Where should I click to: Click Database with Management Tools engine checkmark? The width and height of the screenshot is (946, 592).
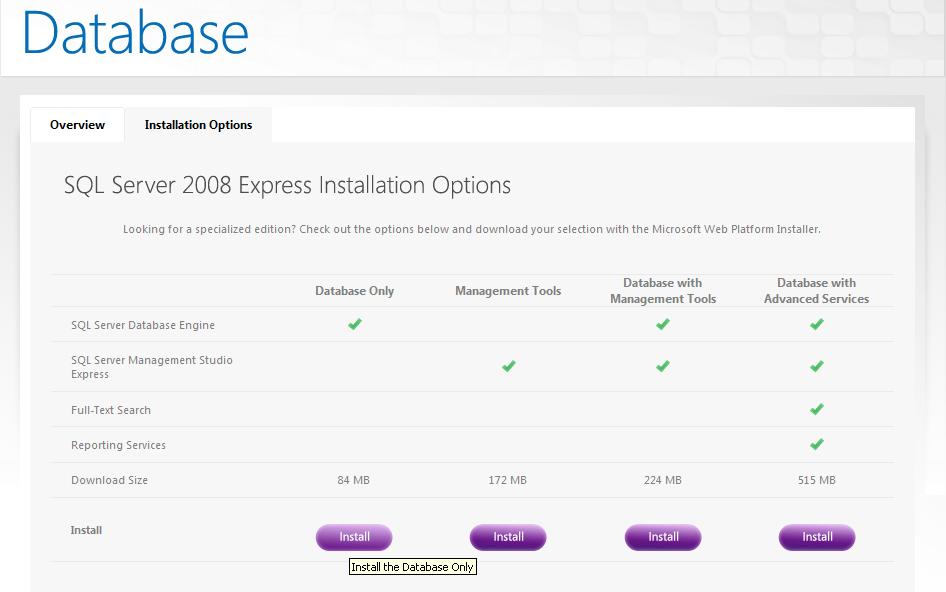point(662,324)
